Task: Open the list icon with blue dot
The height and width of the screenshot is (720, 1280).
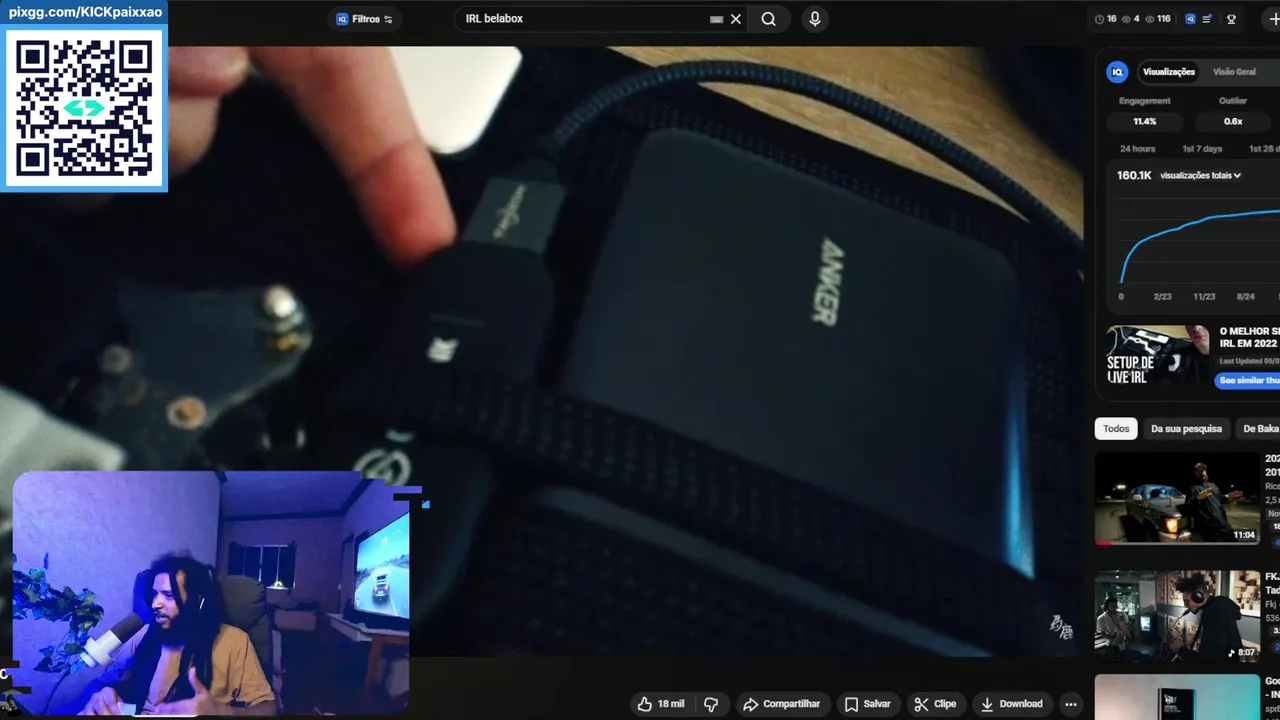Action: point(1207,19)
